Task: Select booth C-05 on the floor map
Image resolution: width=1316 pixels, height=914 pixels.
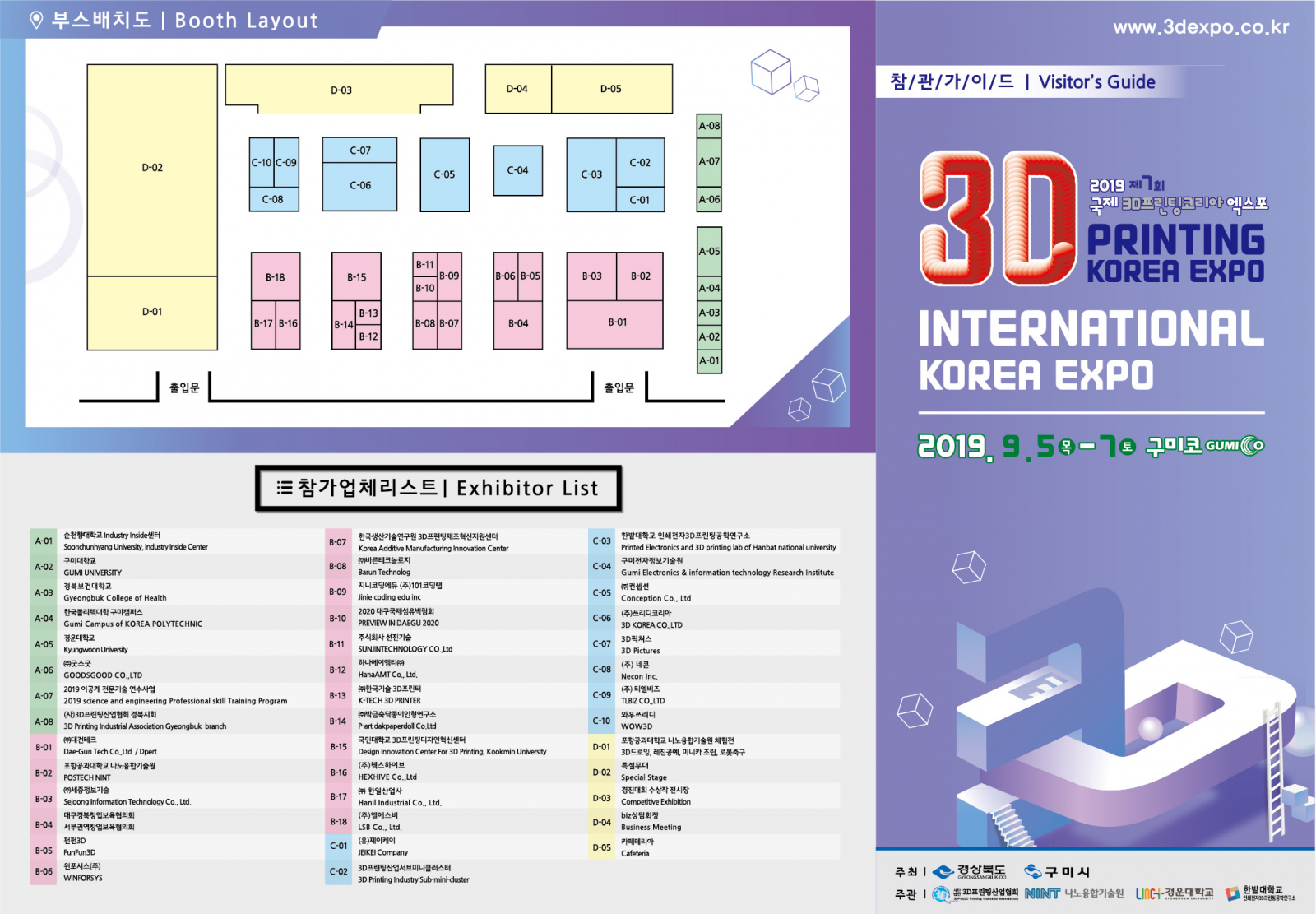Action: click(x=444, y=174)
